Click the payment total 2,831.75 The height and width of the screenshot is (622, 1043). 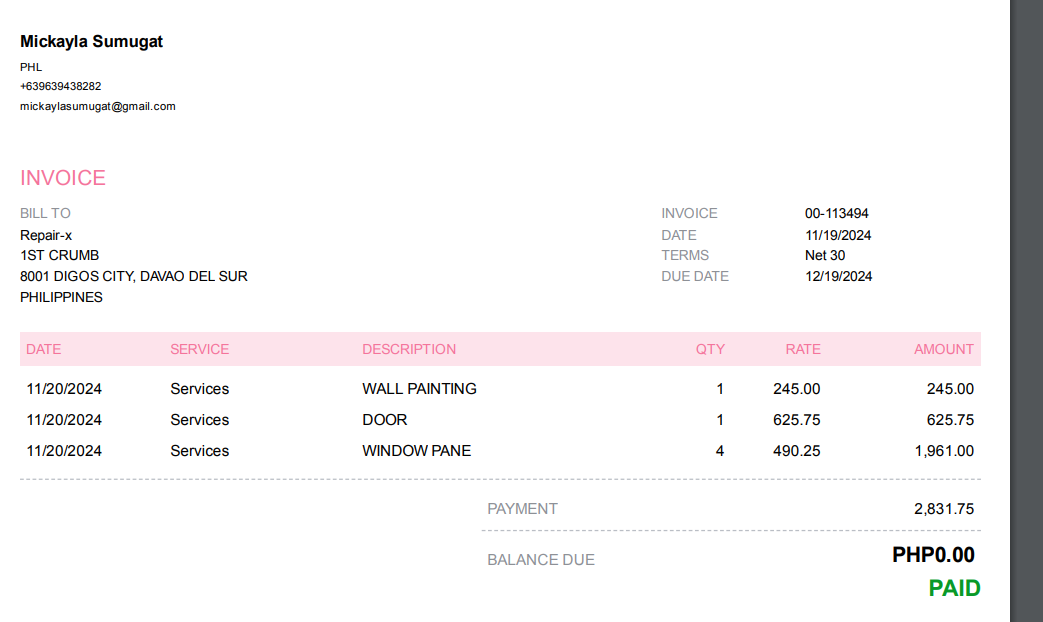click(x=944, y=509)
